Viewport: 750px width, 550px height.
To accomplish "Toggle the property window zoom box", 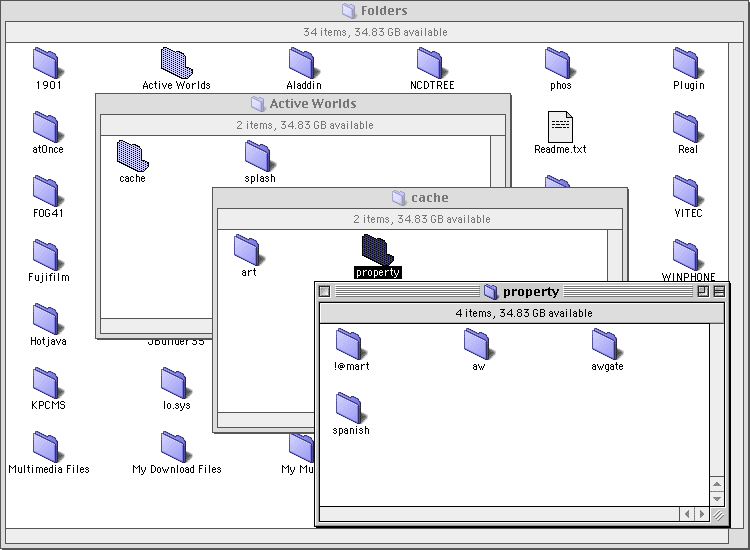I will tap(702, 292).
